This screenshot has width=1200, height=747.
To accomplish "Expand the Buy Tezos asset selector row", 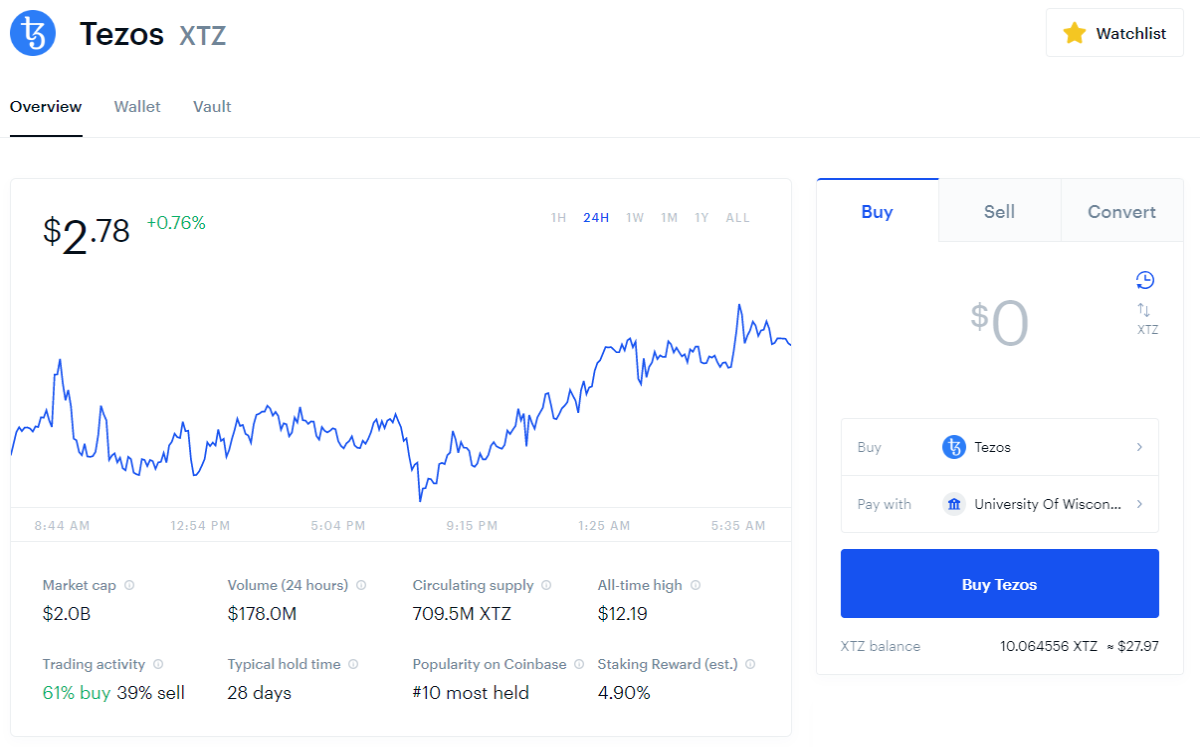I will point(1000,447).
